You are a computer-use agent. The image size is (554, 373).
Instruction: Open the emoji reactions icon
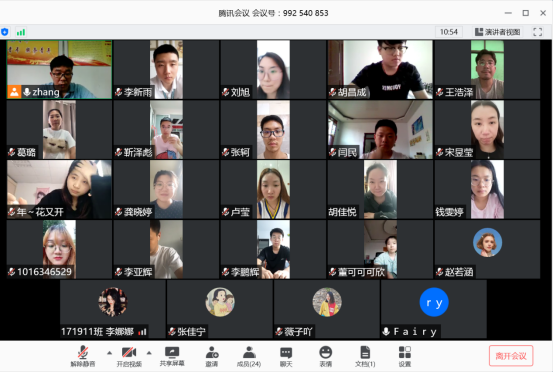[325, 356]
